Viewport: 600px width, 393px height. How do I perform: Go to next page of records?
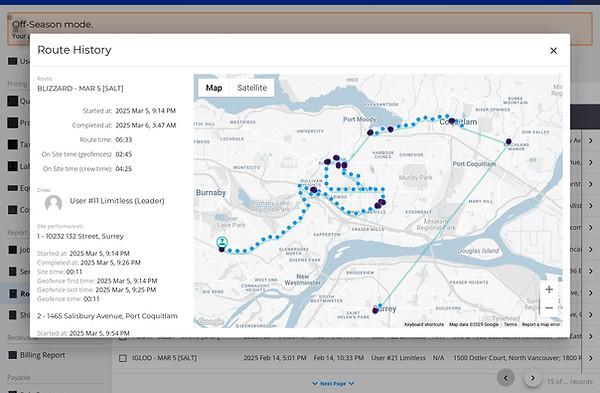tap(532, 378)
